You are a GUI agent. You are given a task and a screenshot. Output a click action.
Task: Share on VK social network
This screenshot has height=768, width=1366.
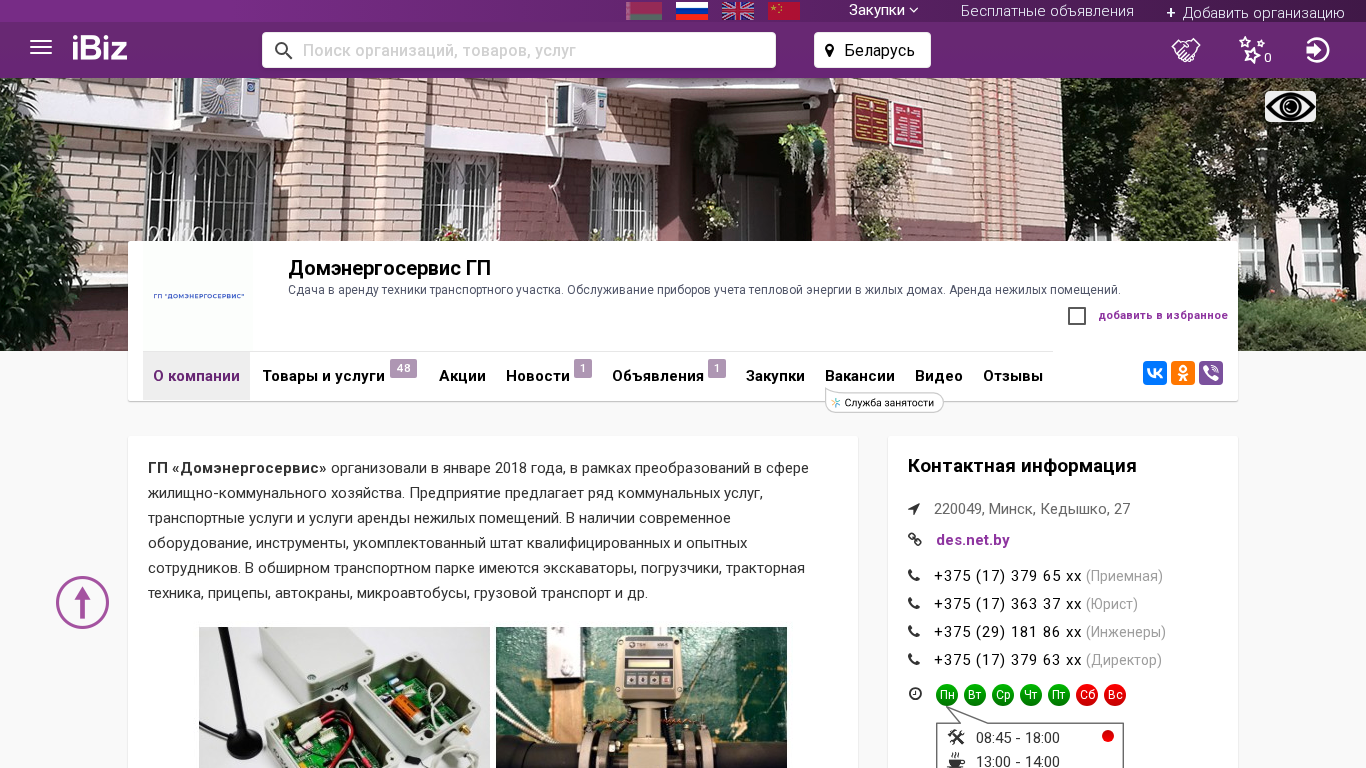point(1155,374)
